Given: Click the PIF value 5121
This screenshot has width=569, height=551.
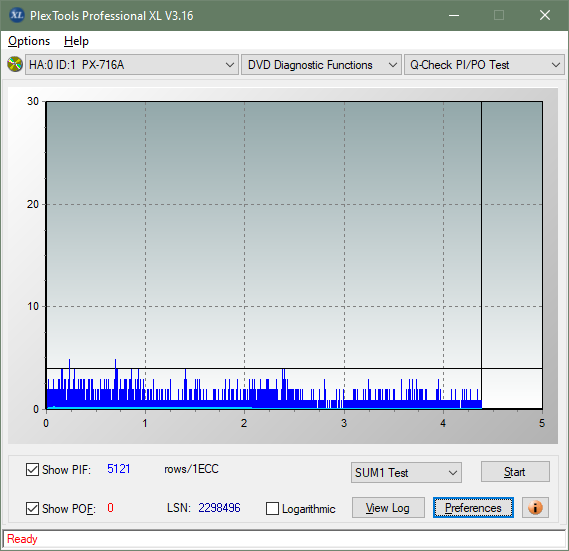Looking at the screenshot, I should pos(119,469).
